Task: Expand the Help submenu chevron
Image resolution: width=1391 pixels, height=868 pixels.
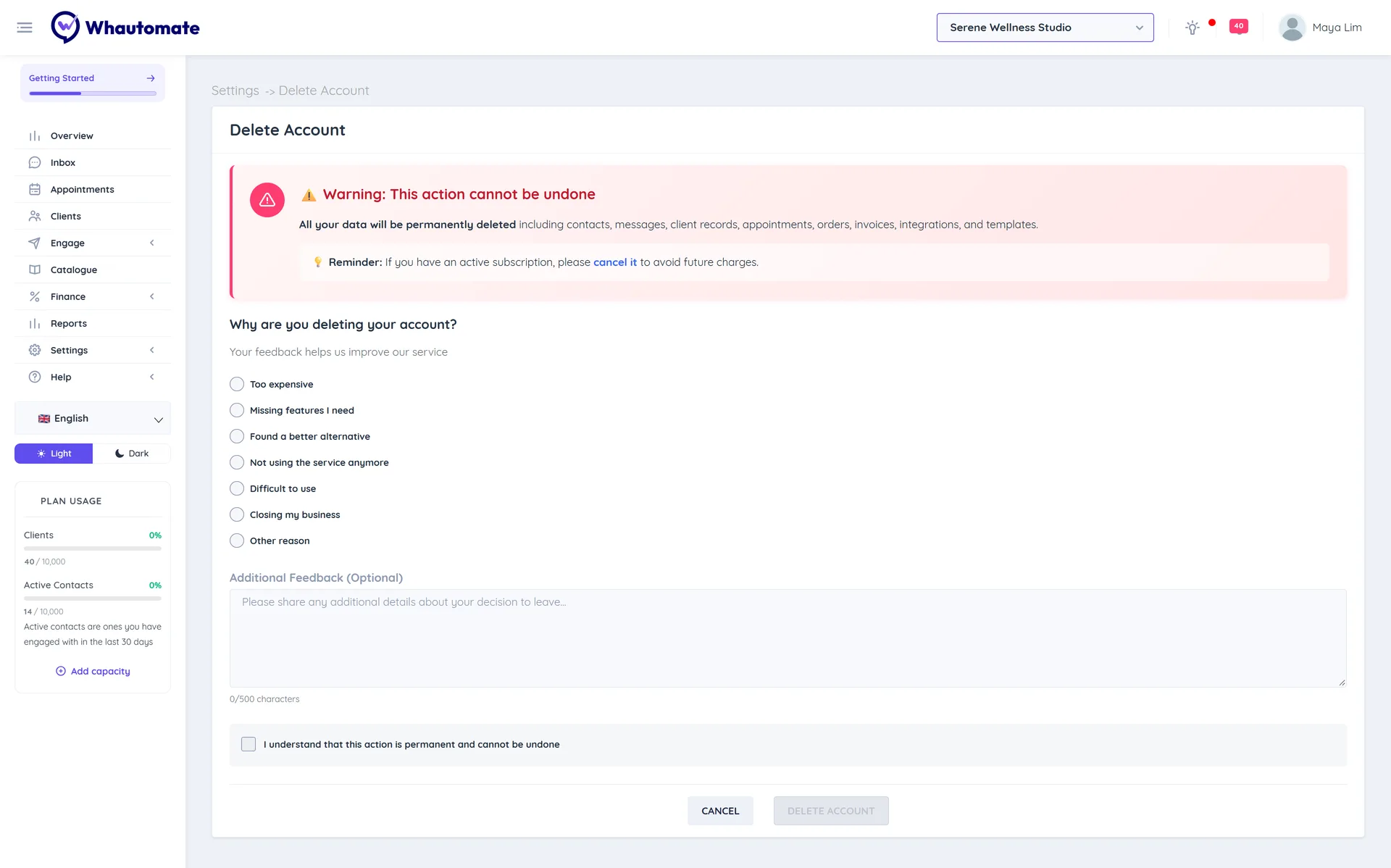Action: pos(152,377)
